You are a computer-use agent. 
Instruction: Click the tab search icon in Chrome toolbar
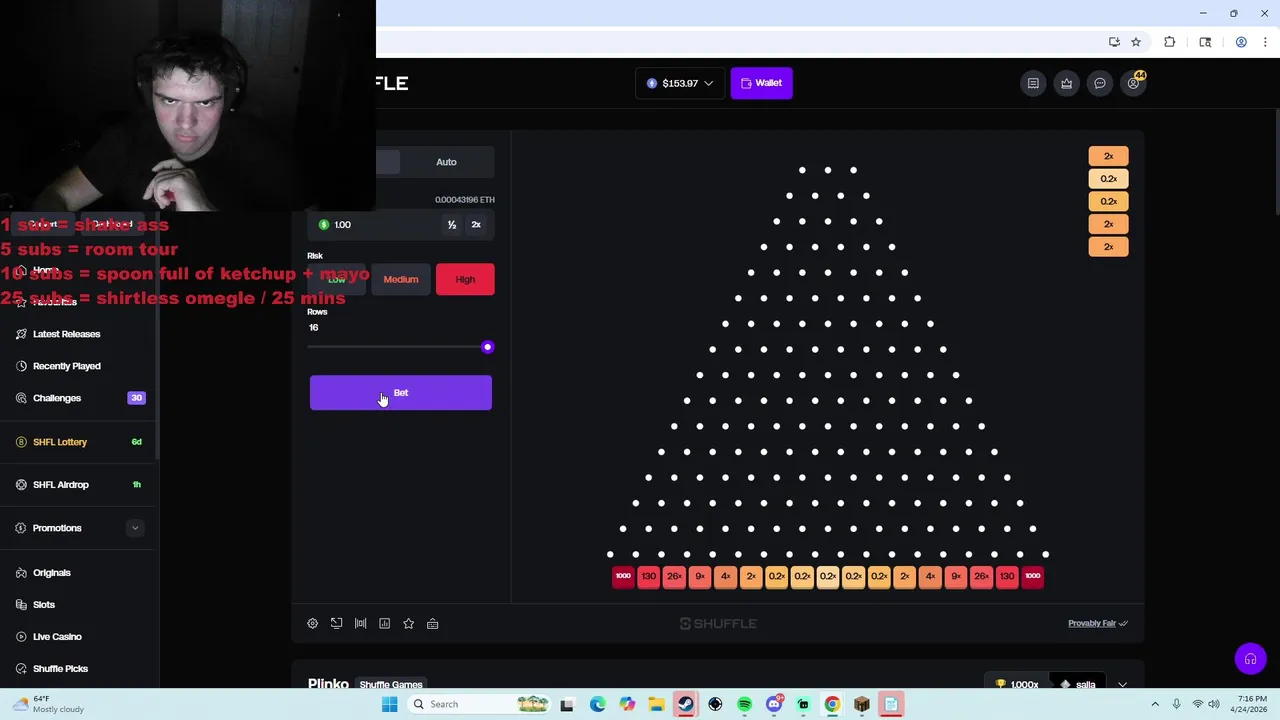[1205, 42]
